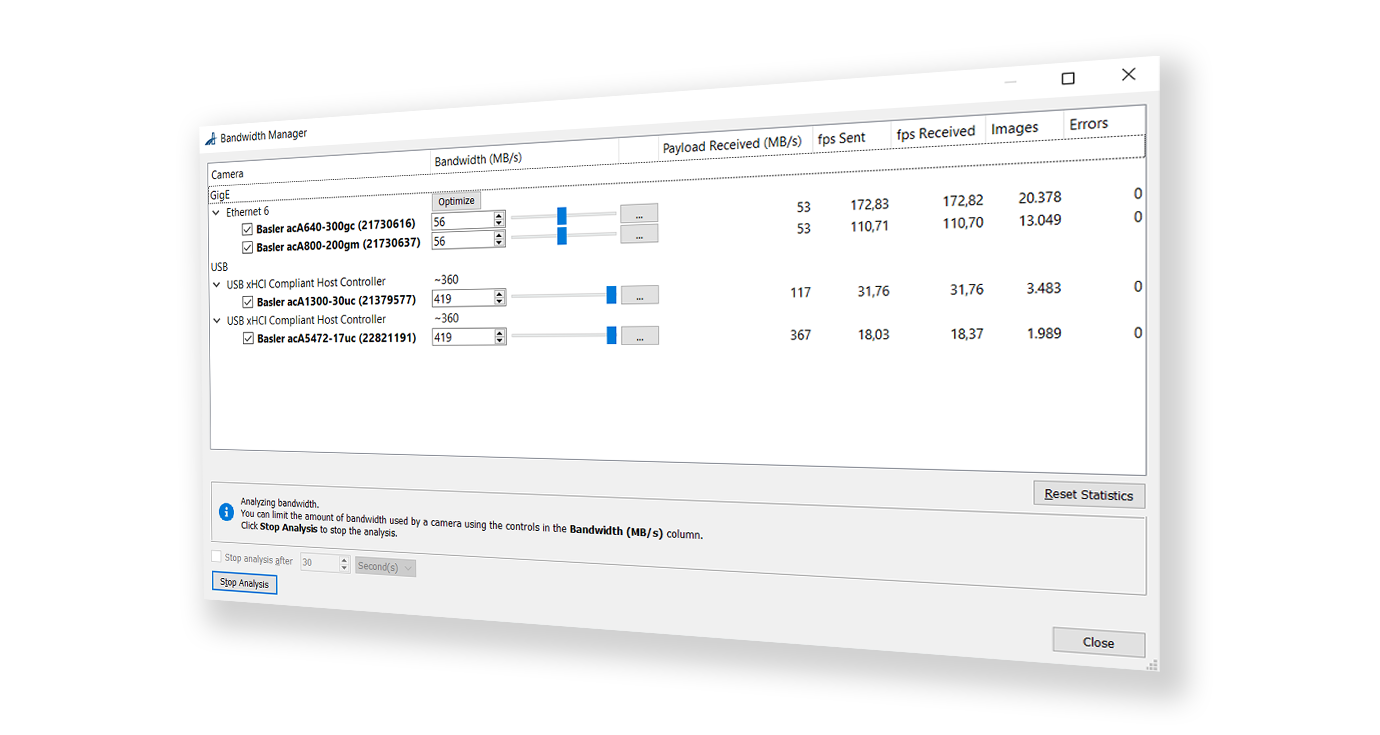Viewport: 1380px width, 735px height.
Task: Click the Images value 13.049
Action: pyautogui.click(x=1040, y=220)
